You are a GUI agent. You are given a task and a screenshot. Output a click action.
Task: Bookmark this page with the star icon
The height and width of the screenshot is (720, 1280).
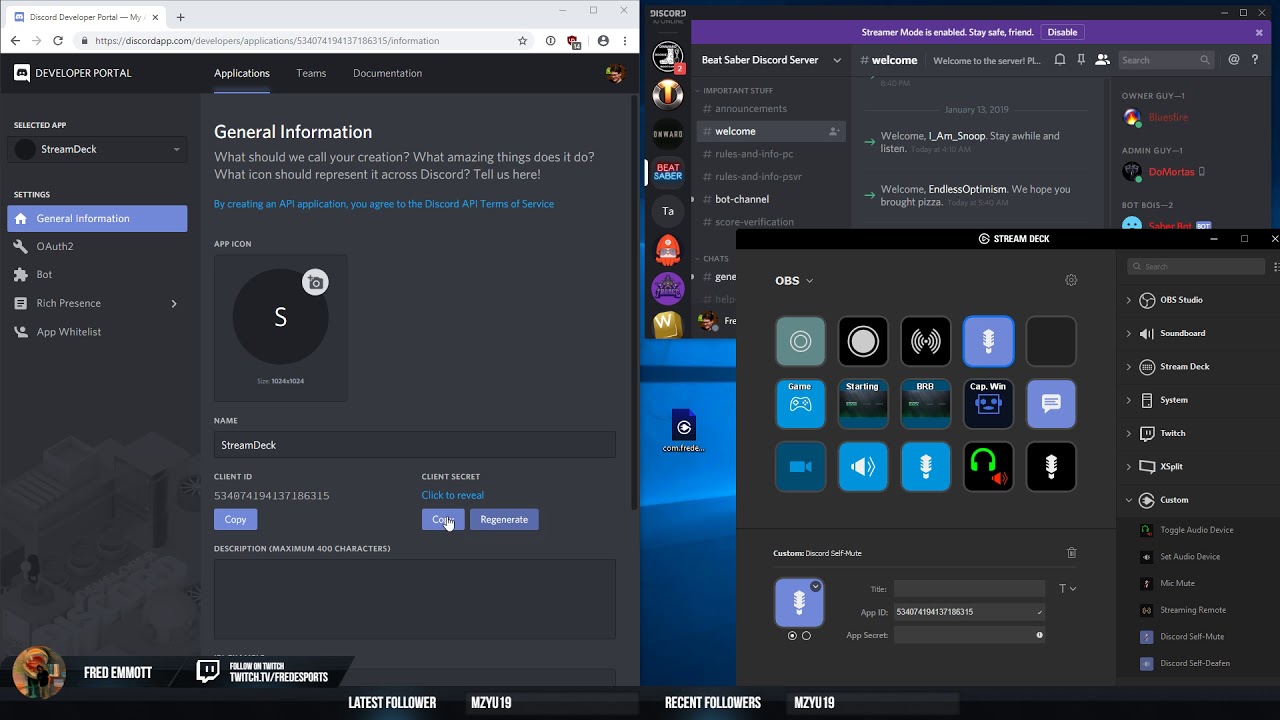(x=522, y=41)
